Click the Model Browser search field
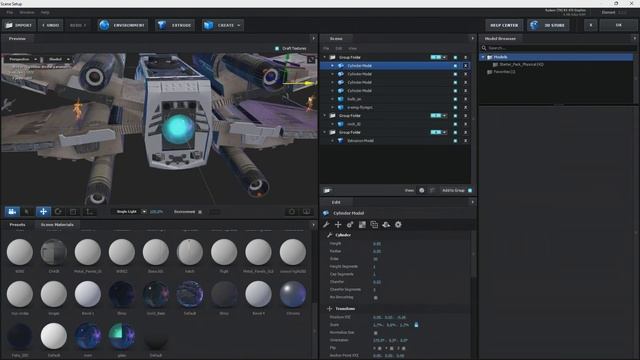 558,48
